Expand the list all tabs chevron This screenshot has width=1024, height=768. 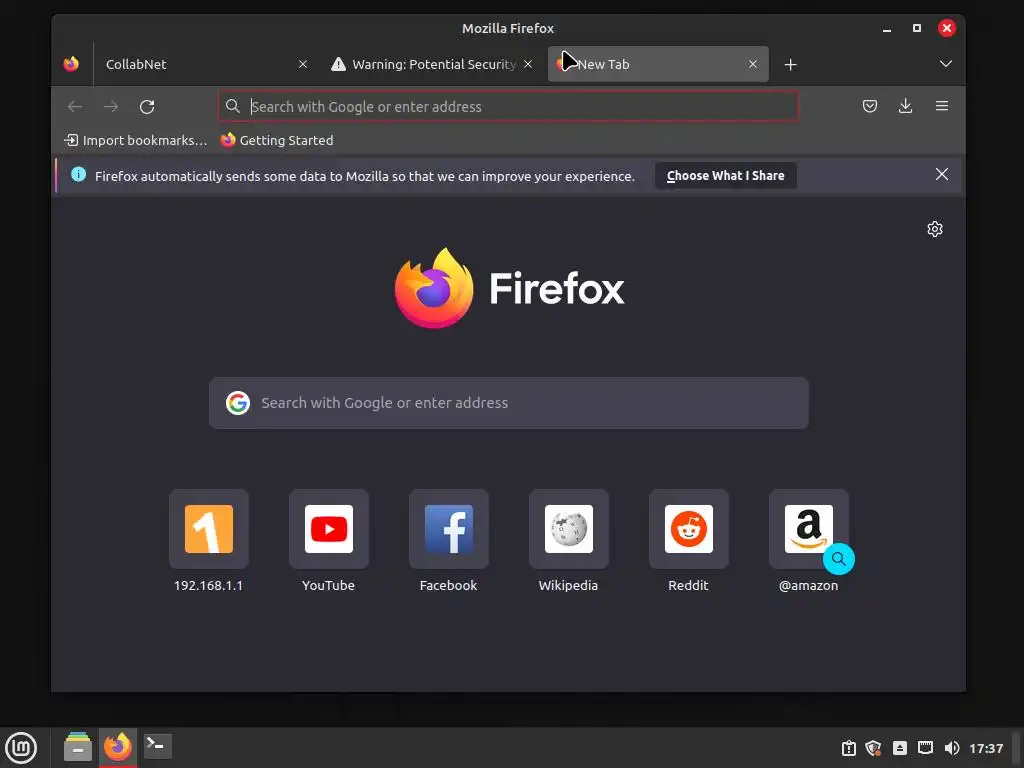click(945, 64)
